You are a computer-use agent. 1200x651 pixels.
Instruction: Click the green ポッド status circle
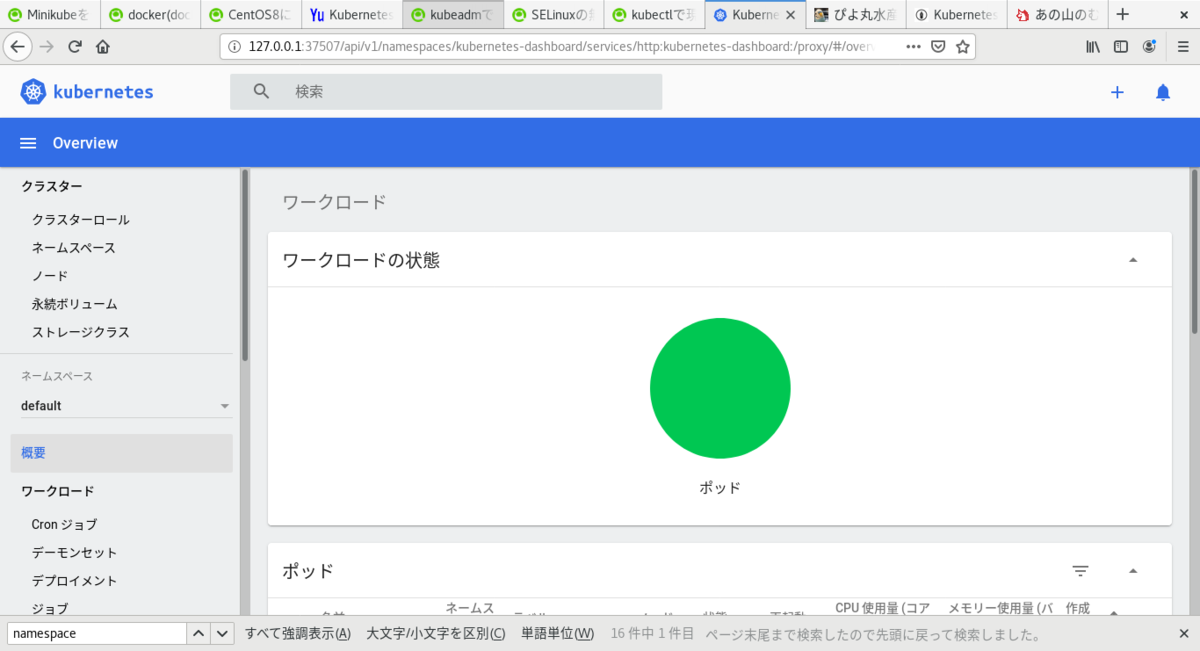[720, 388]
